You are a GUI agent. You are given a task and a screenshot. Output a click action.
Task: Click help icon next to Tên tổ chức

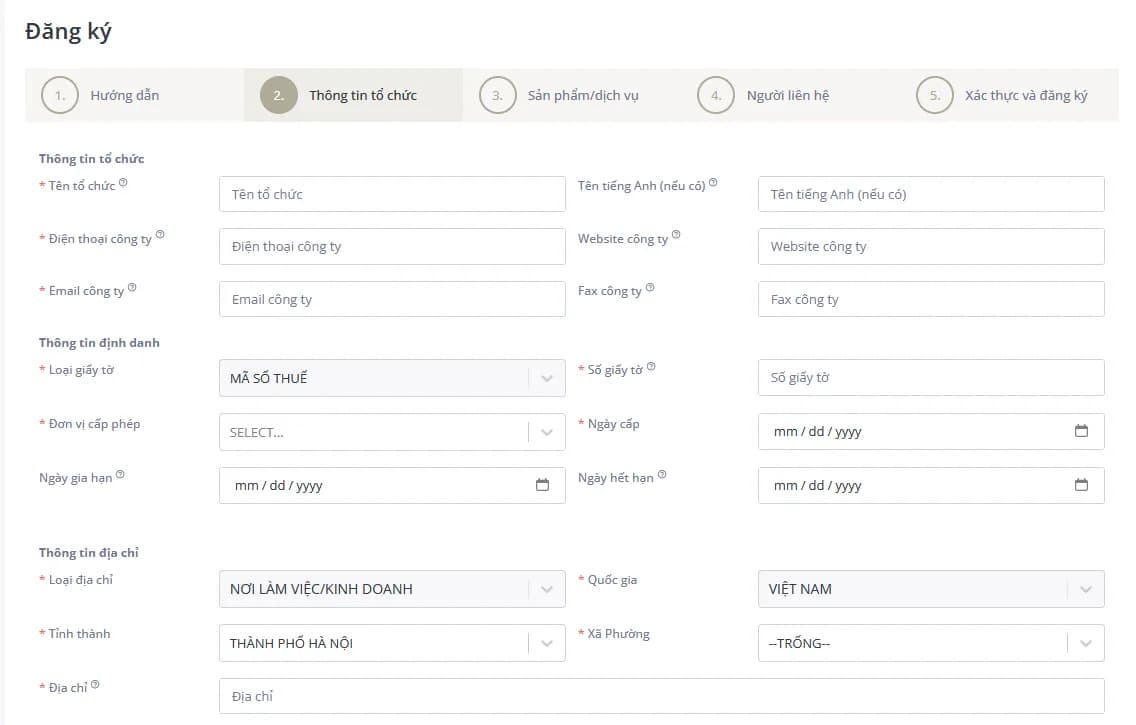pos(123,183)
